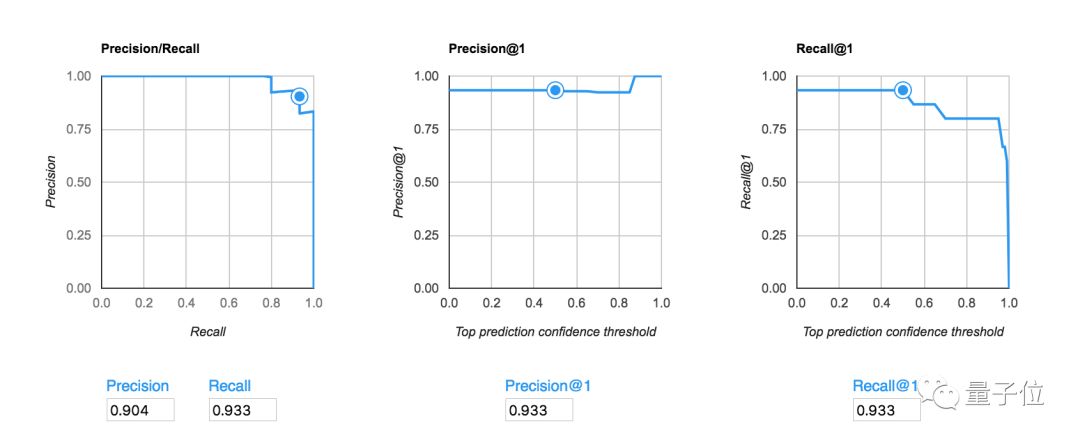Click the Recall@1 value input field
Viewport: 1080px width, 441px height.
(x=886, y=409)
